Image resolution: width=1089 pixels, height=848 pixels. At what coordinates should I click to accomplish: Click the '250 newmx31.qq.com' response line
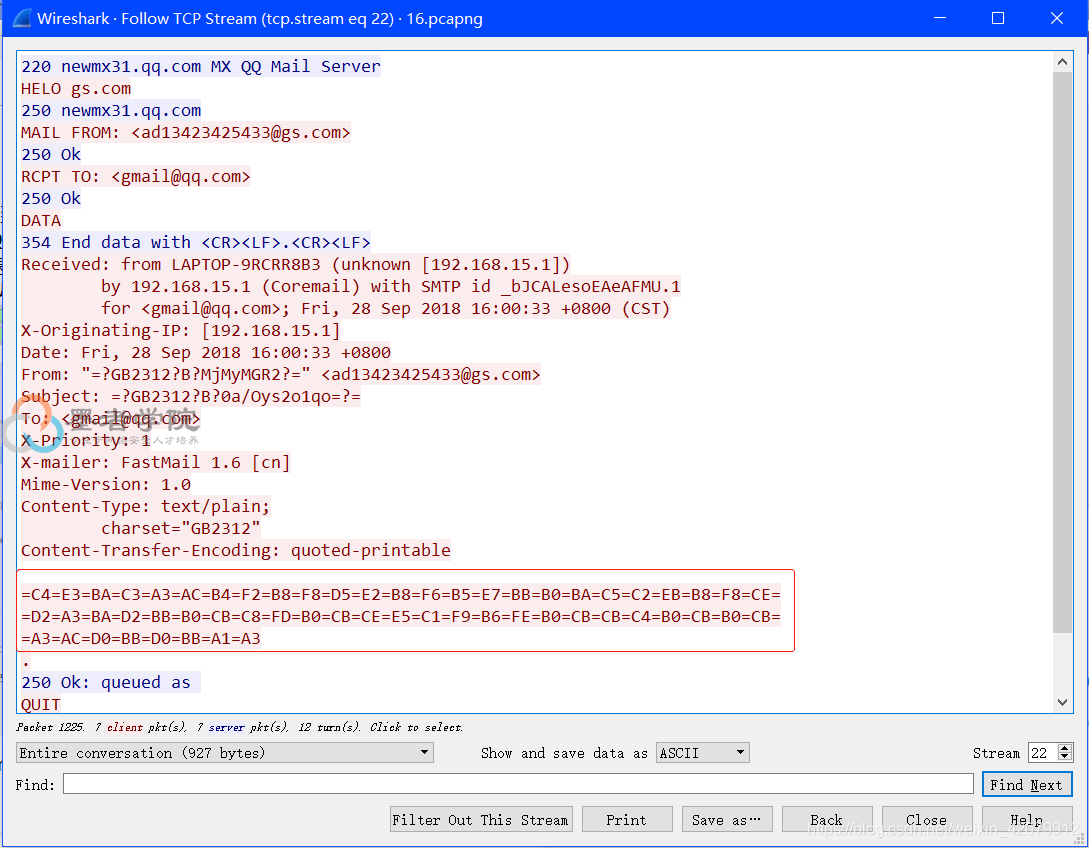coord(111,110)
